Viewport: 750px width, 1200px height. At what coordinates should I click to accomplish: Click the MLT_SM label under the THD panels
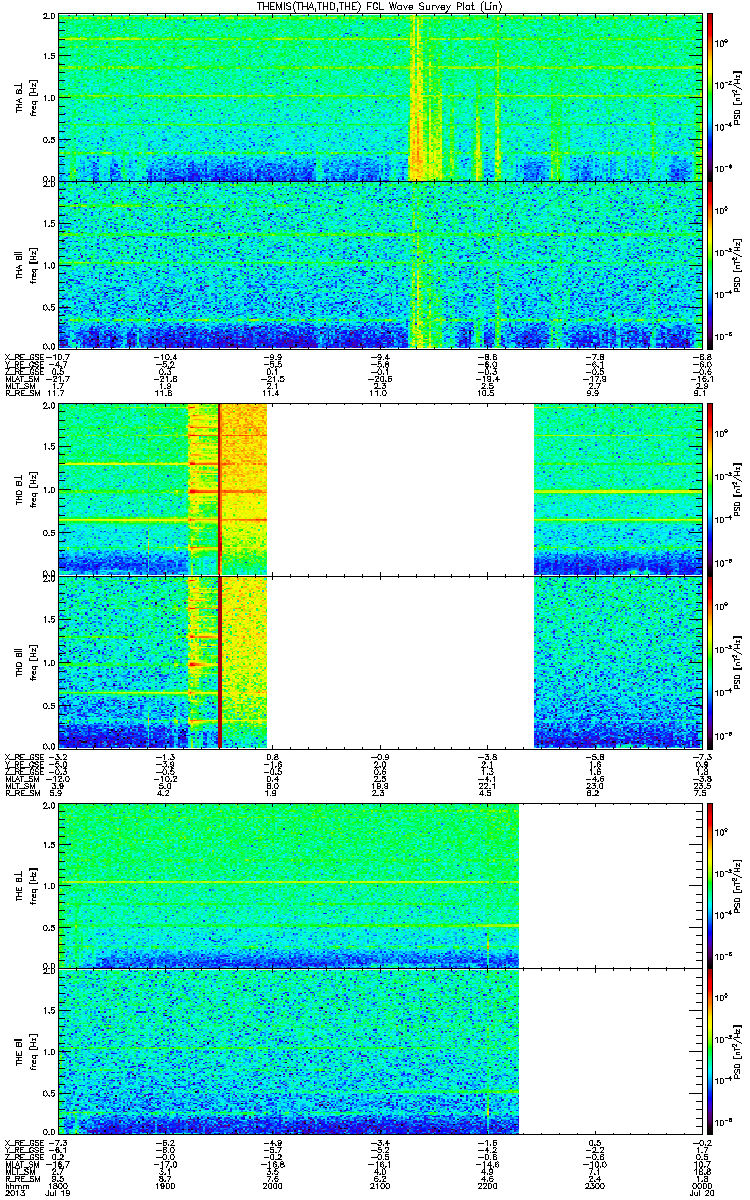(20, 788)
